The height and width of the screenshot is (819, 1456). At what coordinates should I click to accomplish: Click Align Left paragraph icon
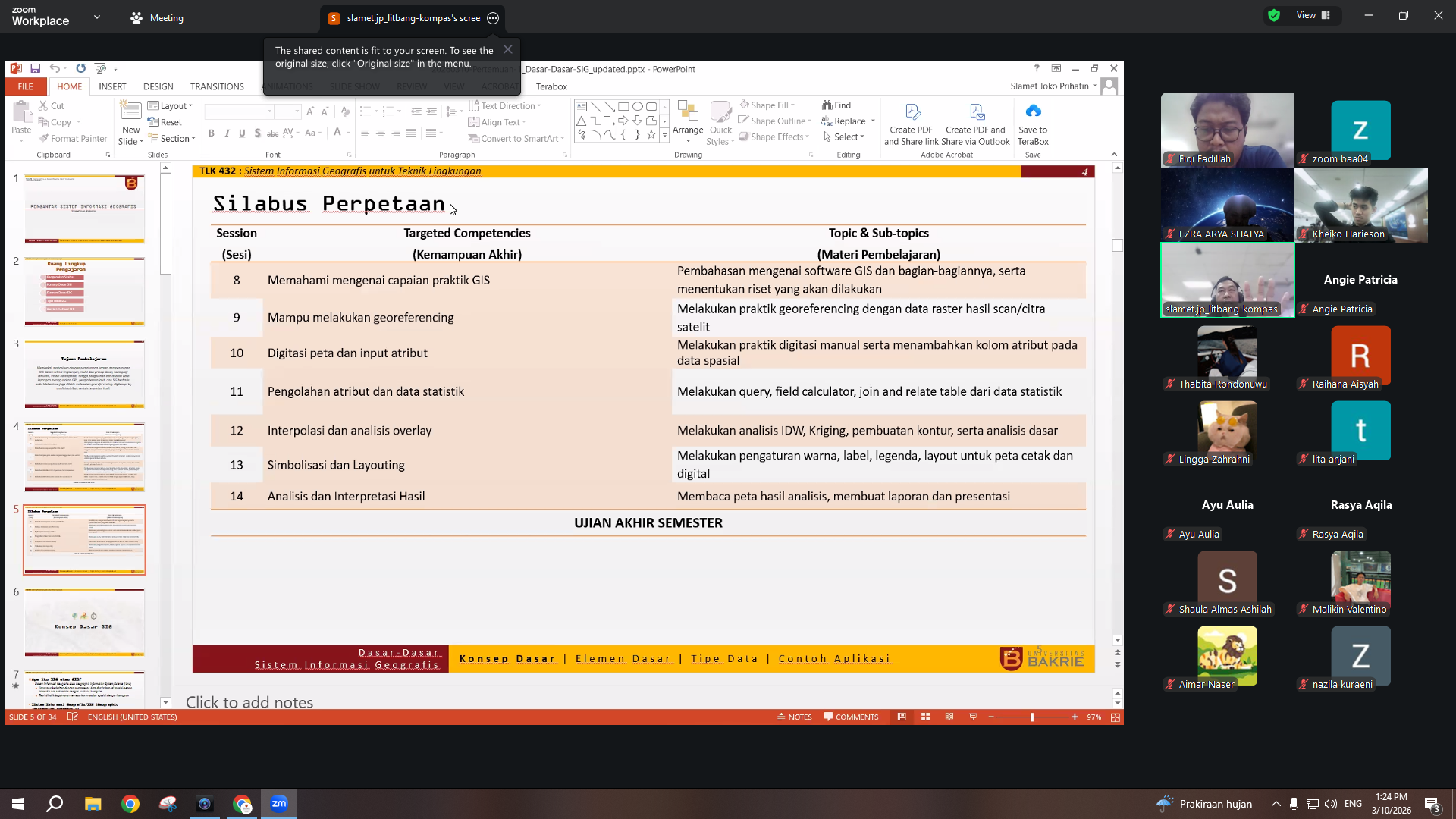[365, 133]
